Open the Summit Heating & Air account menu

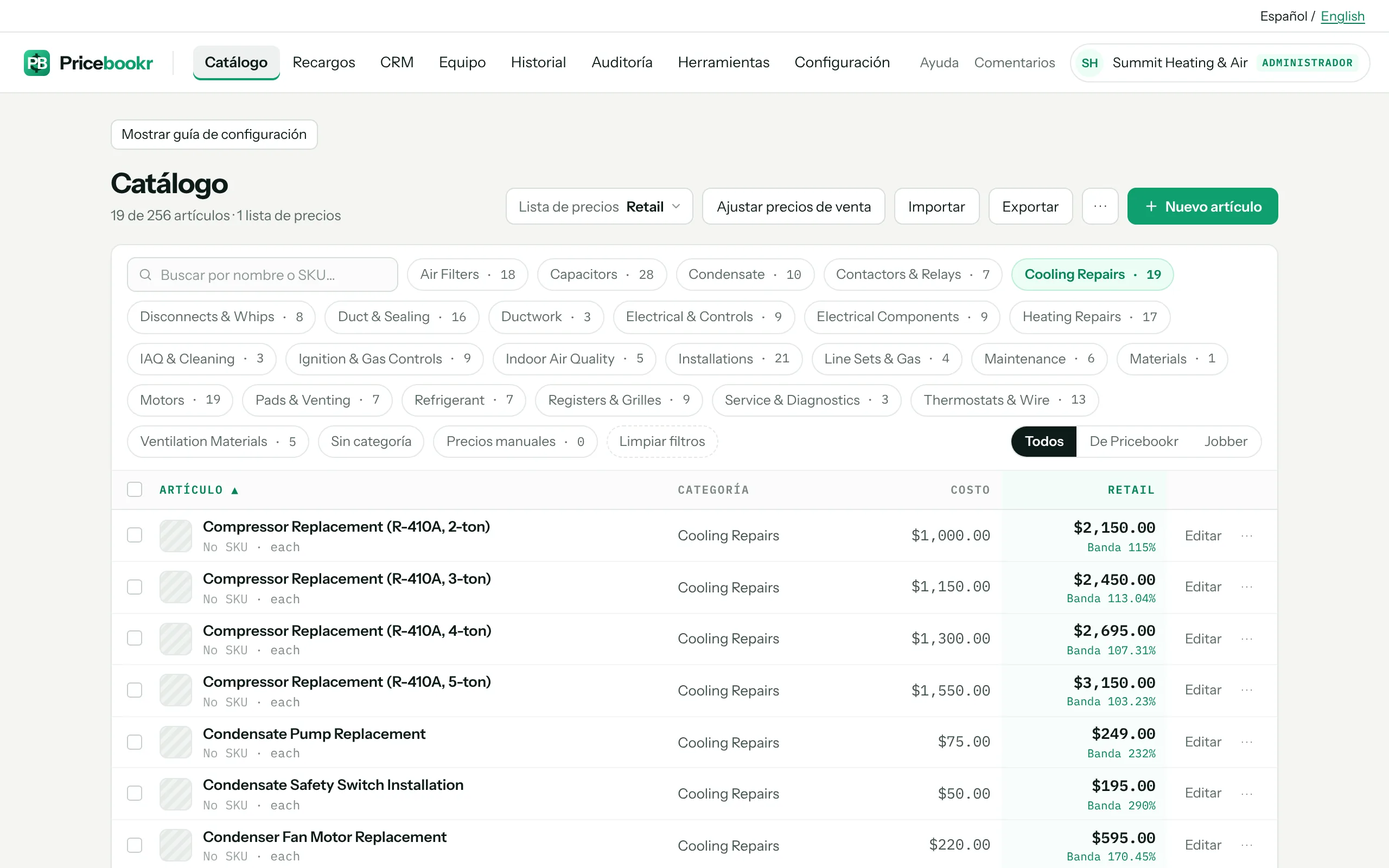point(1220,62)
